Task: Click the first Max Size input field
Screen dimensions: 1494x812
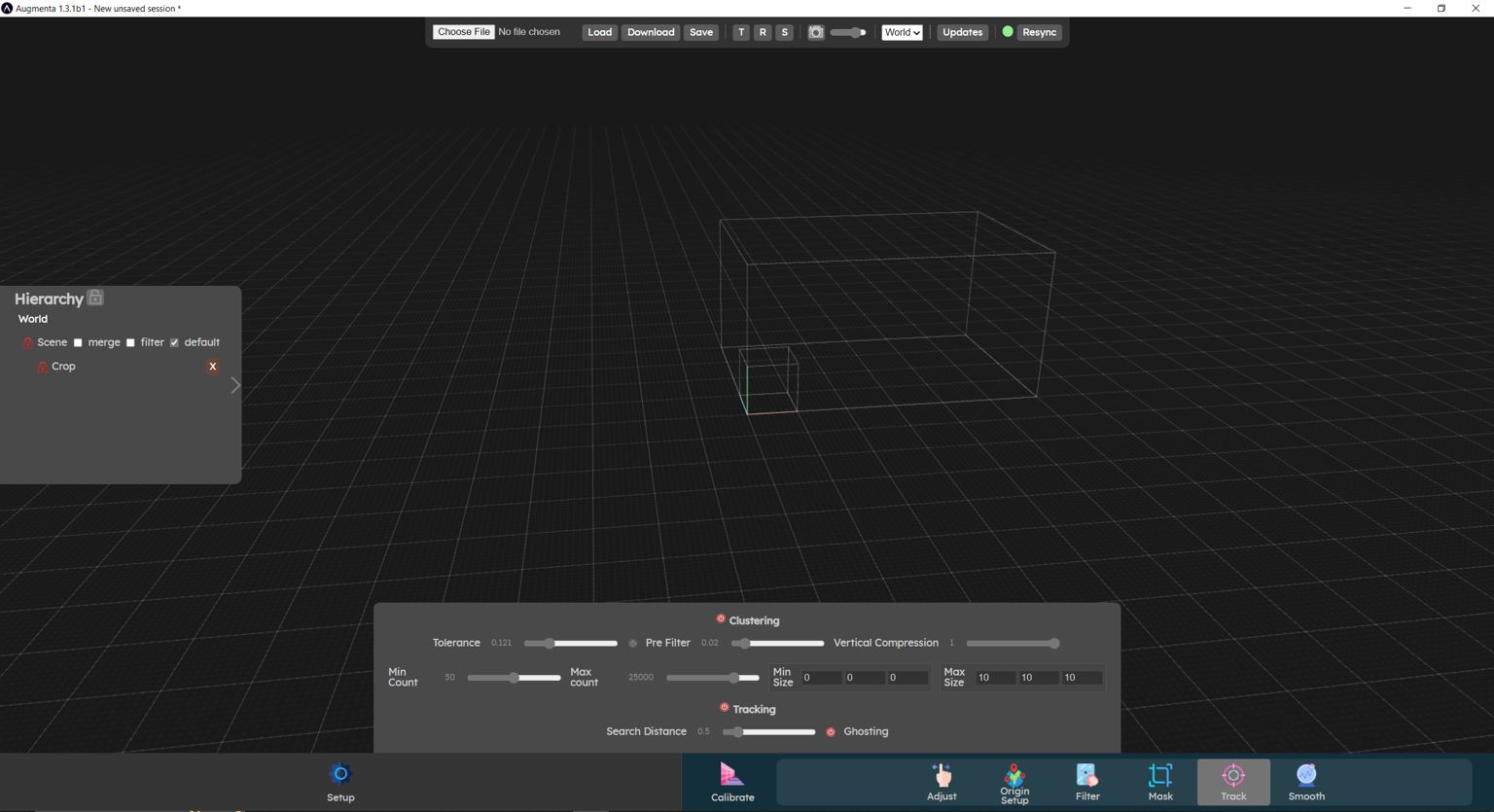Action: (x=994, y=677)
